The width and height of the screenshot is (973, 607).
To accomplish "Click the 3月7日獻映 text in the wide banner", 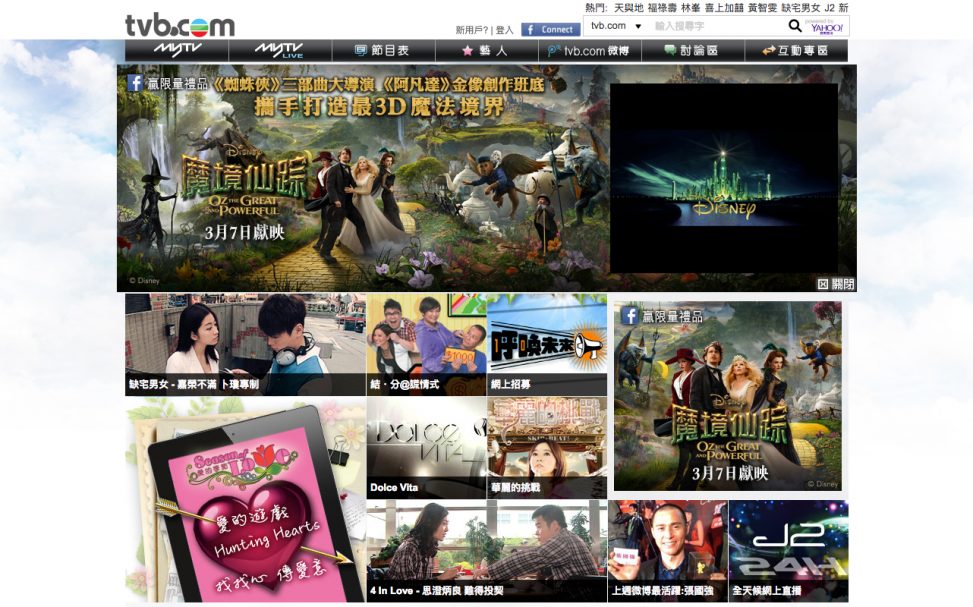I will pyautogui.click(x=244, y=233).
